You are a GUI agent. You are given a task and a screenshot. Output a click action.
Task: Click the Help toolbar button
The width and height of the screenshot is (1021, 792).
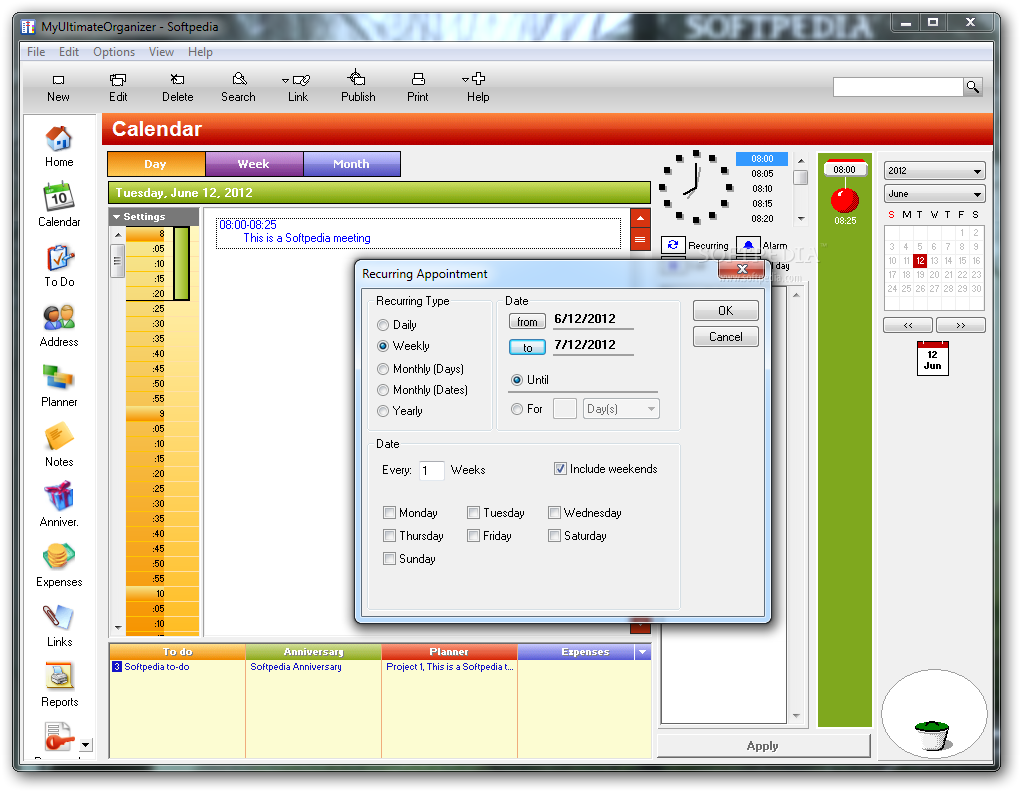pos(477,88)
